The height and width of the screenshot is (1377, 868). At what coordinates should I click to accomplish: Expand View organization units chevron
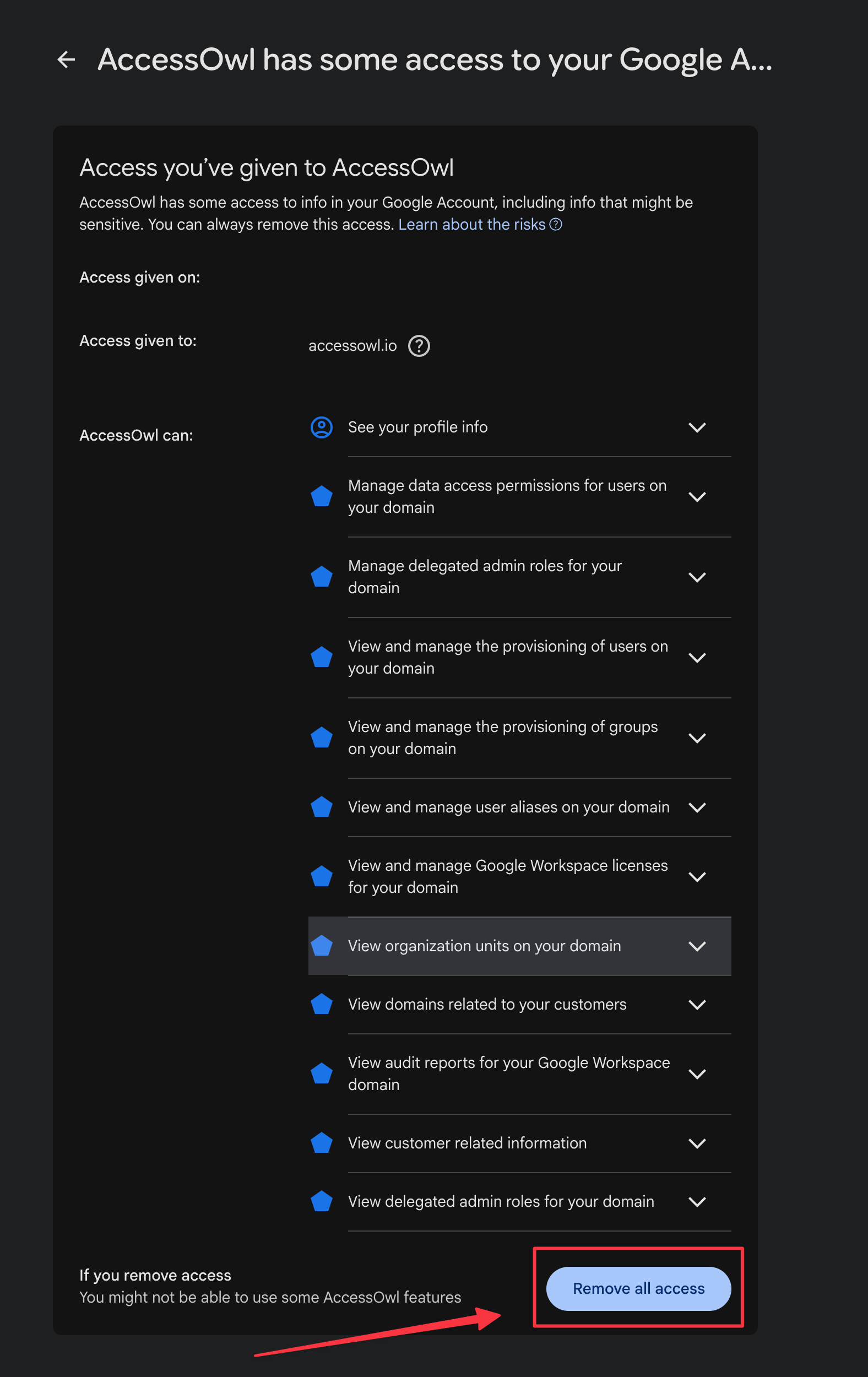pos(697,946)
